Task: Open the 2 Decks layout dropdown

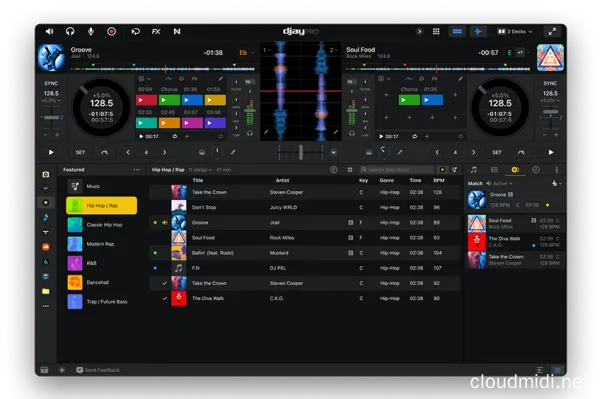Action: point(515,31)
